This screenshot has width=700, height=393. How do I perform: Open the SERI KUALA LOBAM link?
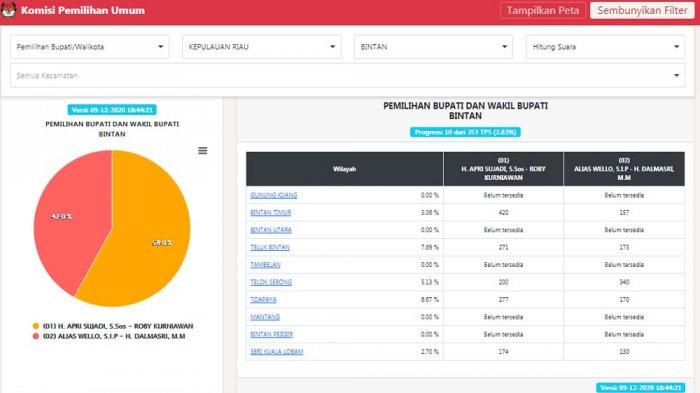click(x=277, y=352)
